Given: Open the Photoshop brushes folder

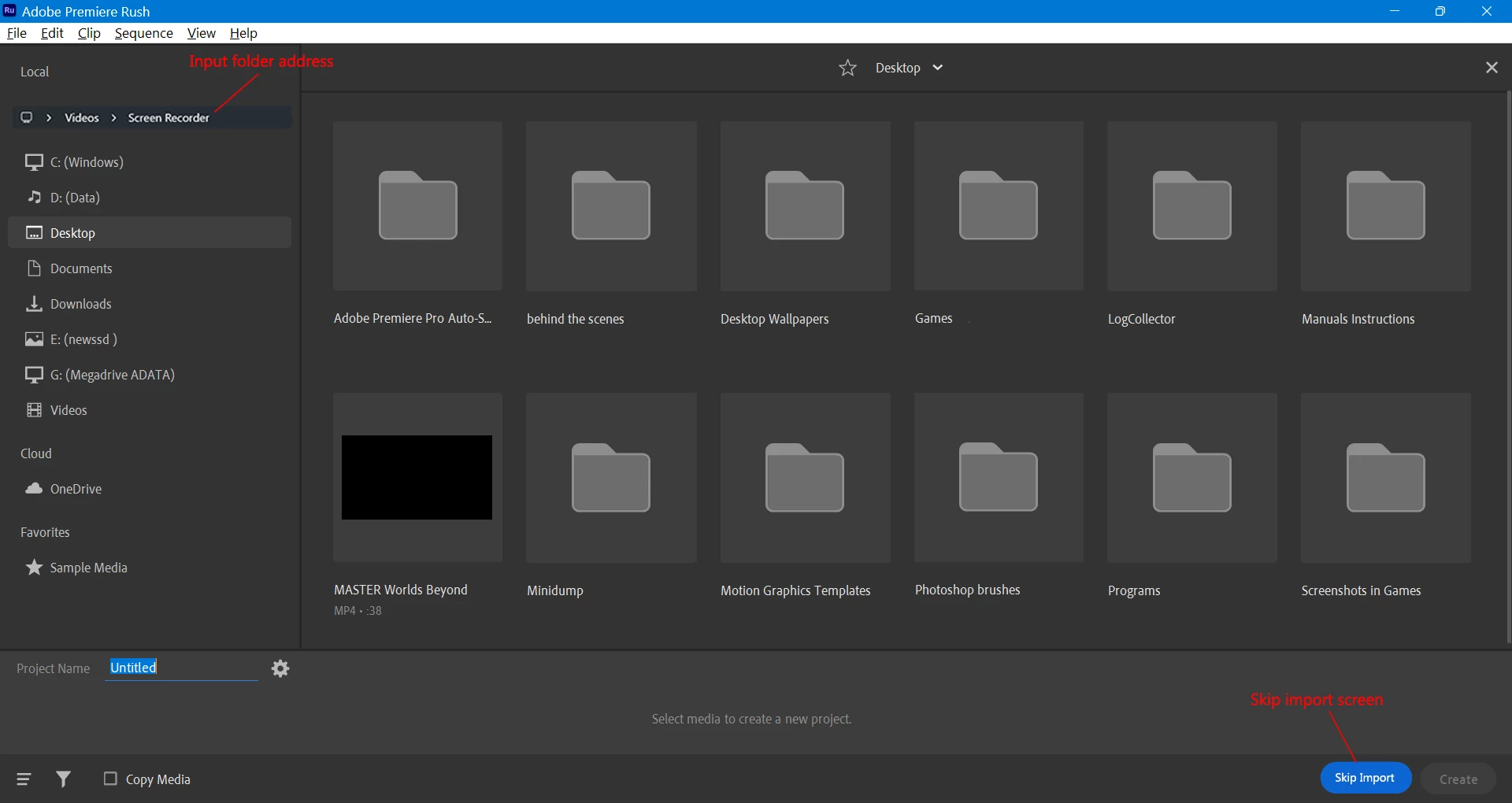Looking at the screenshot, I should tap(999, 478).
